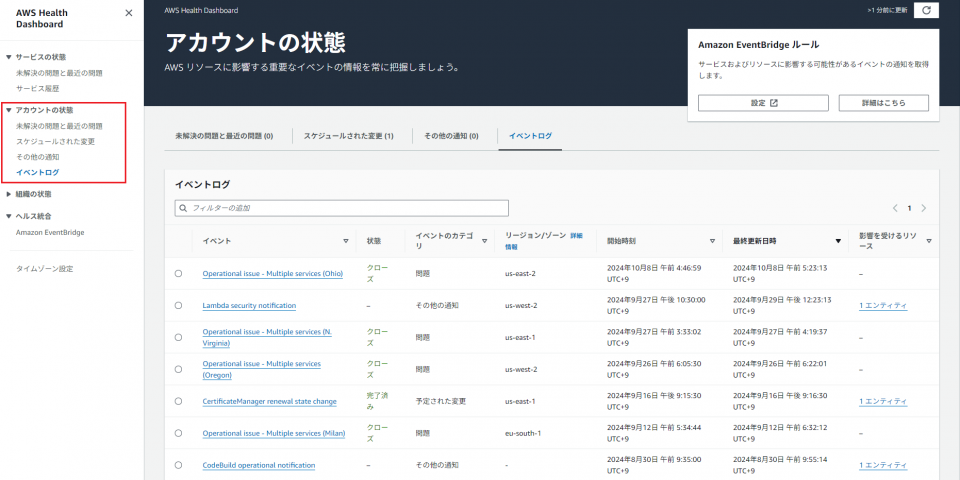Click the search icon in the filter box
The image size is (960, 480).
[x=183, y=208]
